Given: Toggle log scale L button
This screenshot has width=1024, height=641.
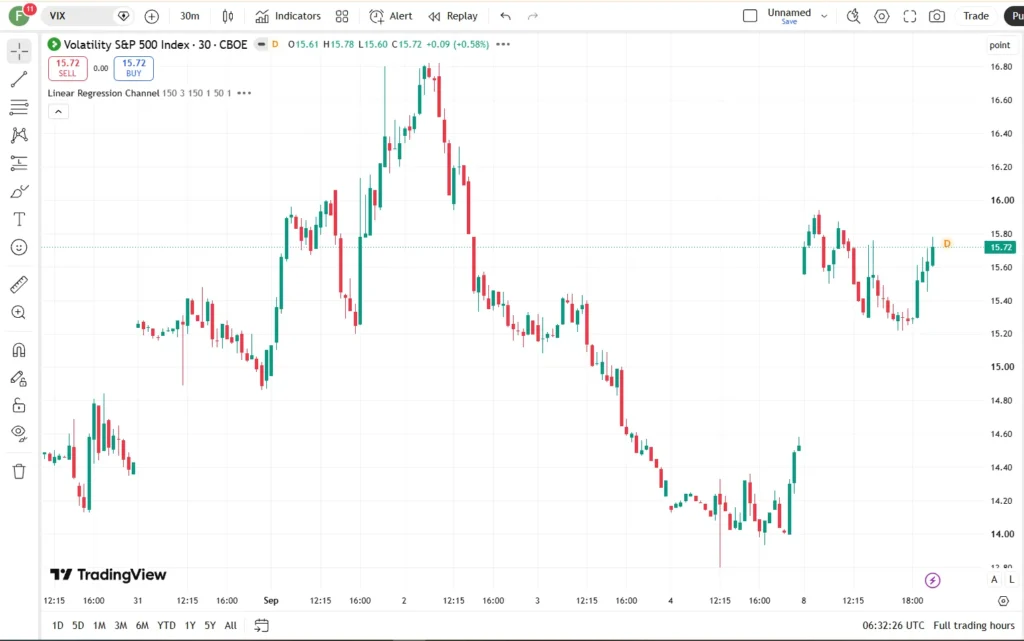Looking at the screenshot, I should [1012, 580].
